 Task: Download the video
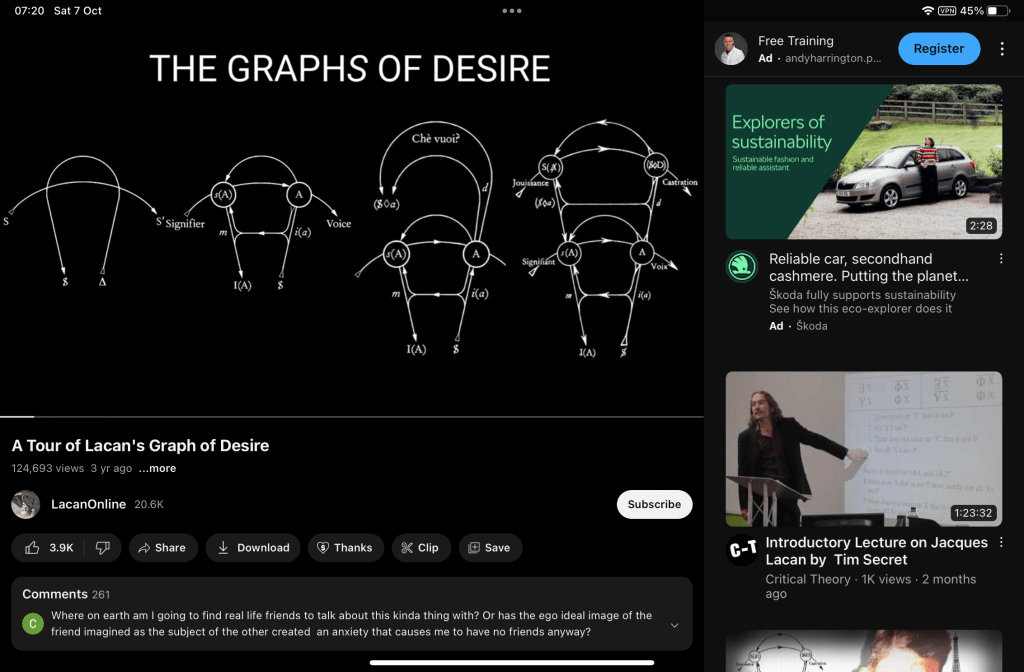(253, 547)
